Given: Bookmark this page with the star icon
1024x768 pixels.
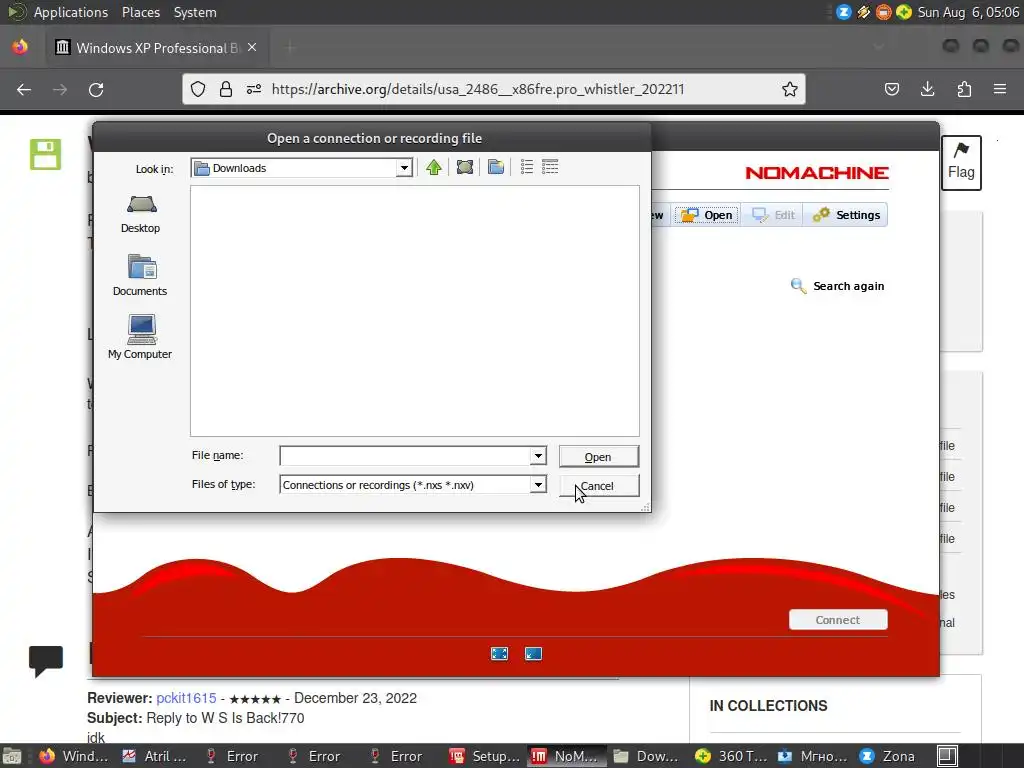Looking at the screenshot, I should pyautogui.click(x=790, y=89).
